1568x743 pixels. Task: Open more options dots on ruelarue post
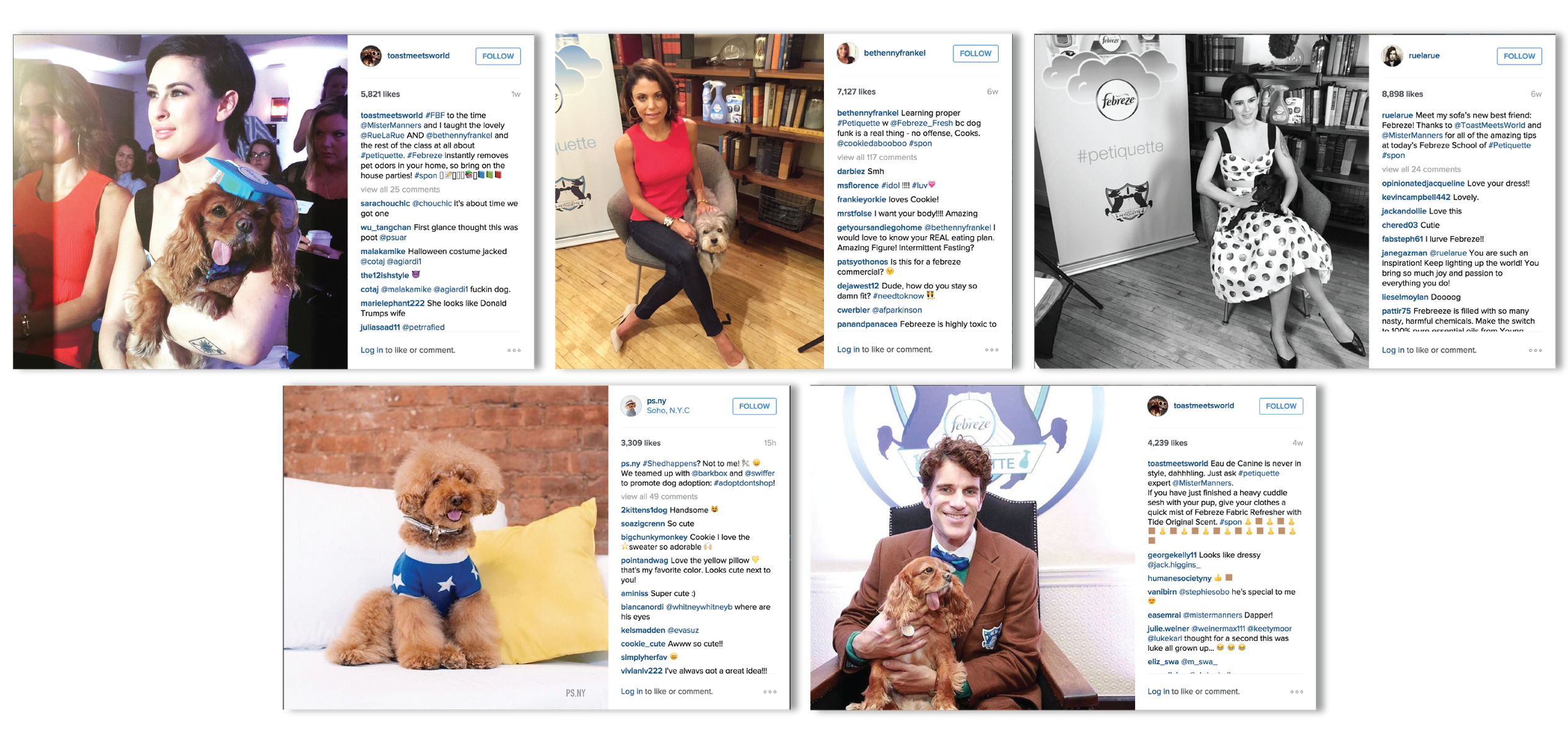point(1535,351)
